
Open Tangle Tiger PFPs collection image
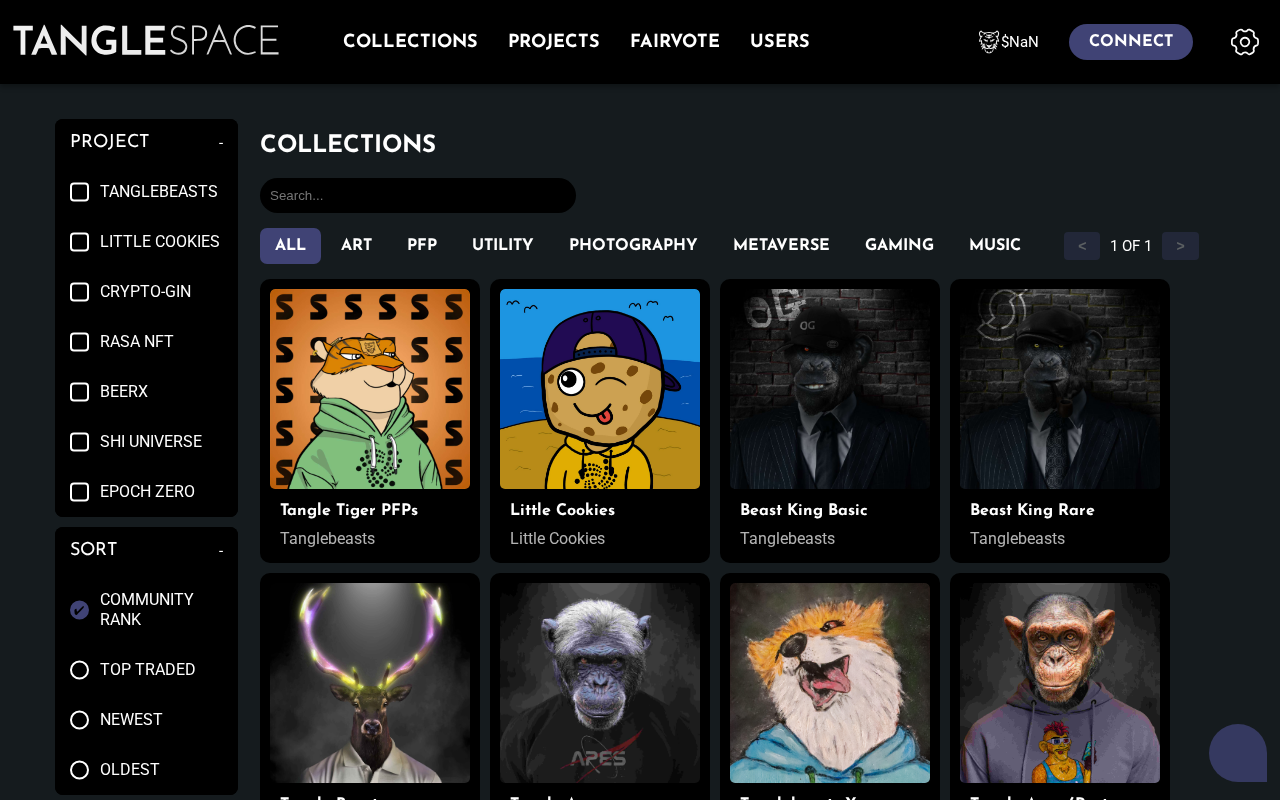click(370, 389)
